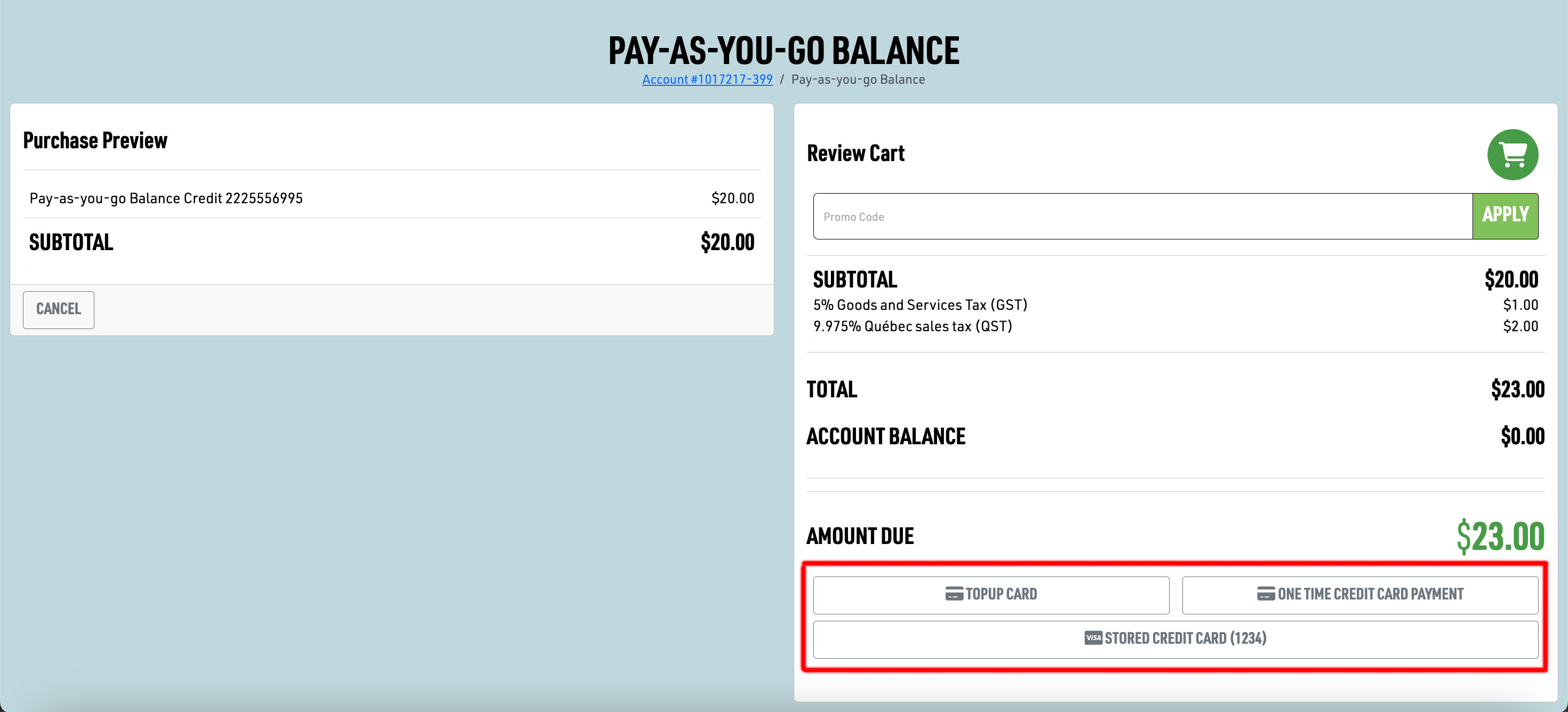The width and height of the screenshot is (1568, 712).
Task: Cancel the purchase preview
Action: pos(59,309)
